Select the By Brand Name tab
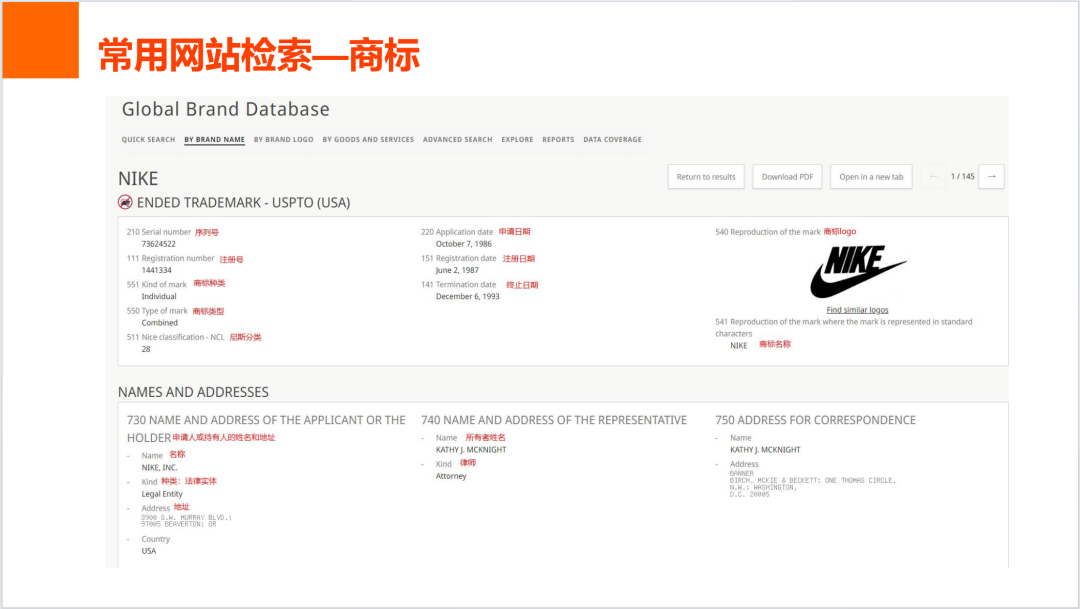1080x609 pixels. pos(214,139)
